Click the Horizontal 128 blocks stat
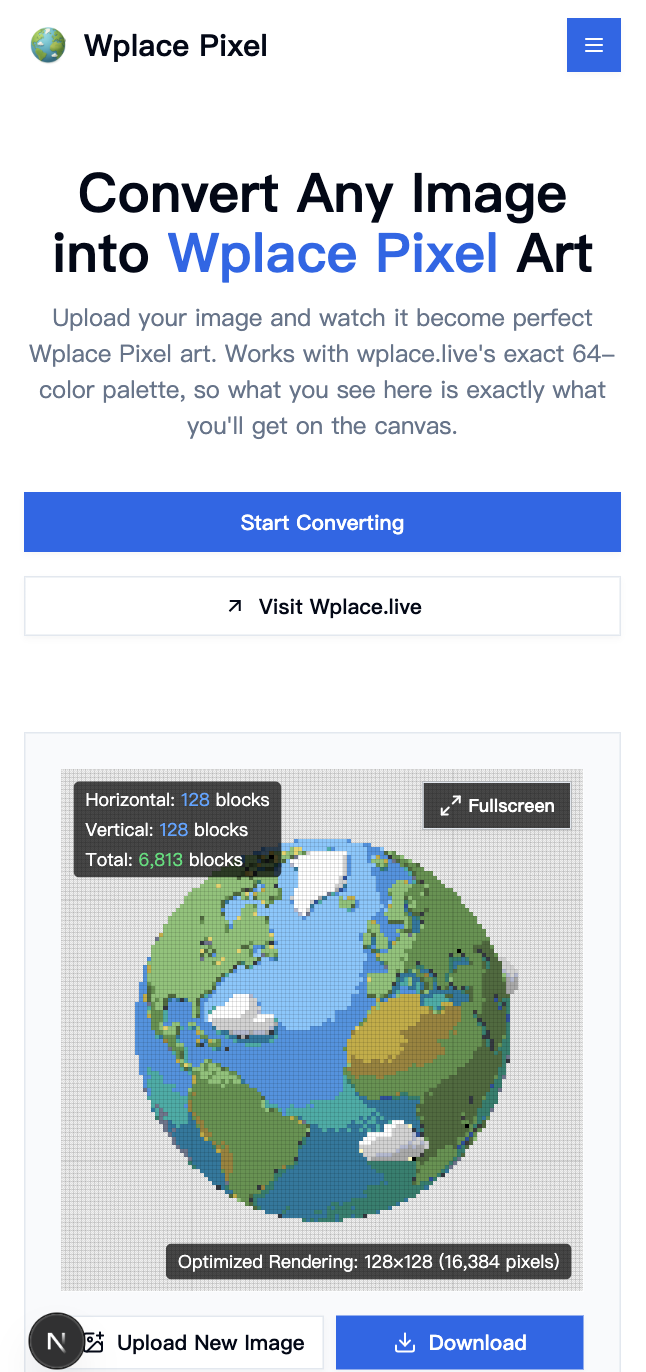 (x=177, y=800)
